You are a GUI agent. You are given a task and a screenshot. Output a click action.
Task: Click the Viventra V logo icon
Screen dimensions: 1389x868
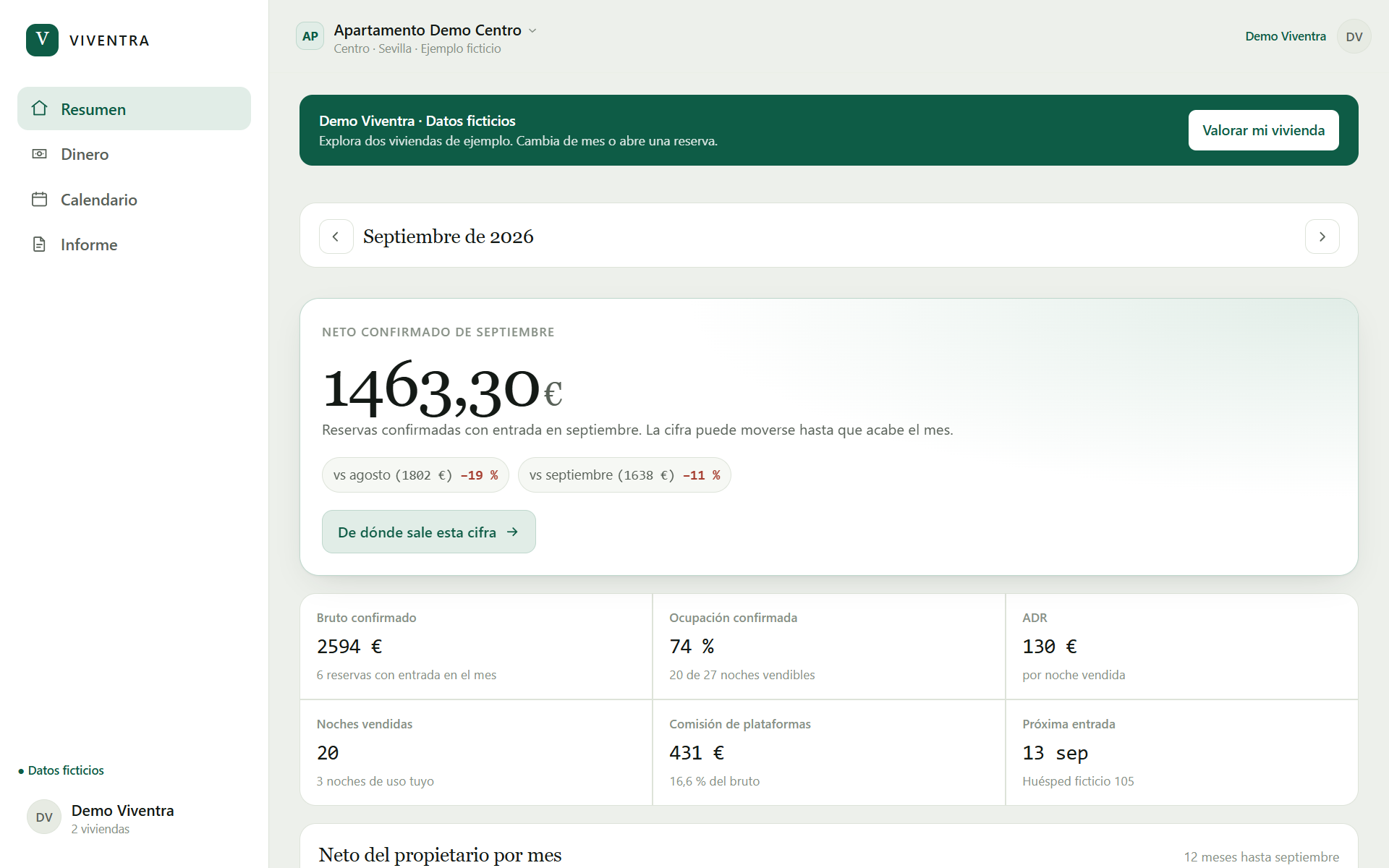42,40
